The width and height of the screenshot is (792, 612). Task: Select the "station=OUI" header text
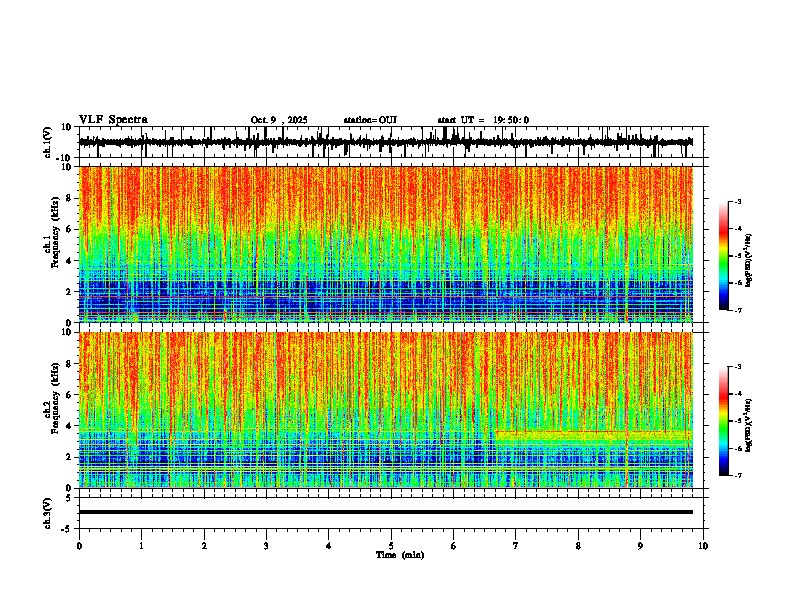coord(370,120)
